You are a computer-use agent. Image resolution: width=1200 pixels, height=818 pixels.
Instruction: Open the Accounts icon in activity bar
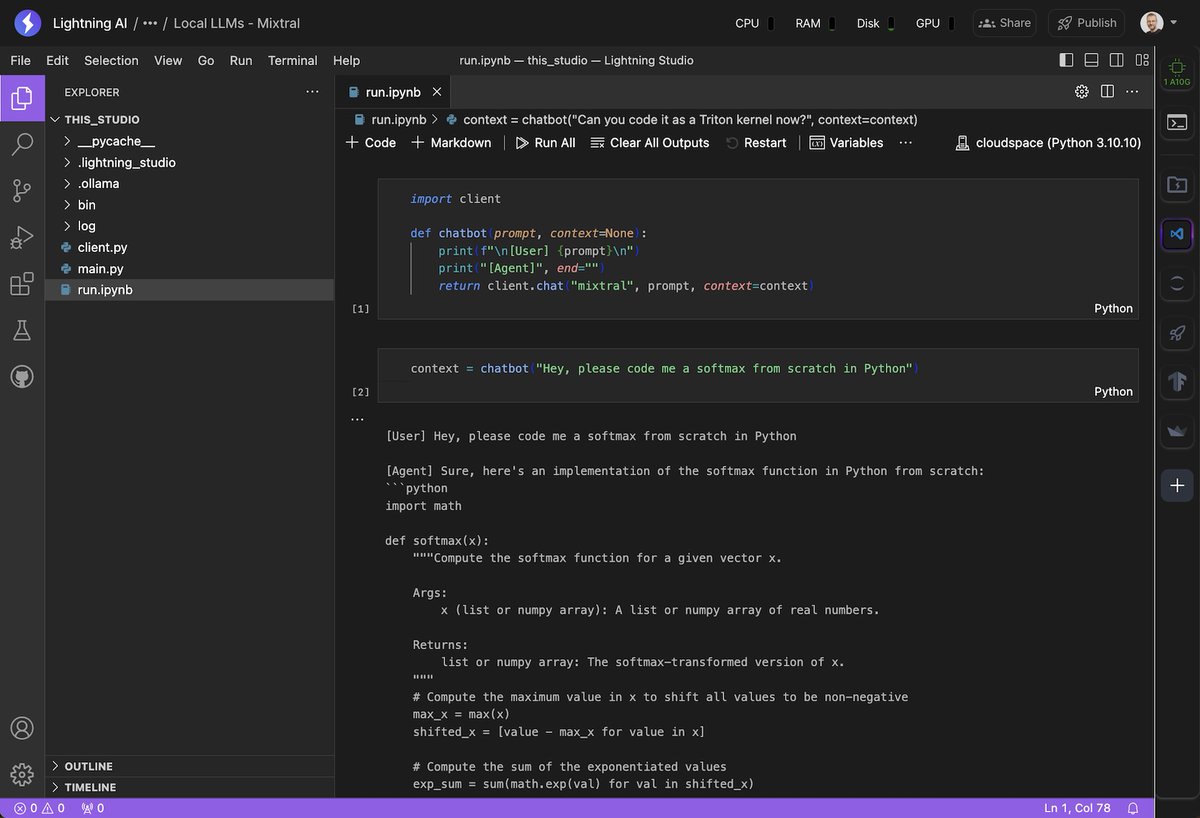click(22, 728)
